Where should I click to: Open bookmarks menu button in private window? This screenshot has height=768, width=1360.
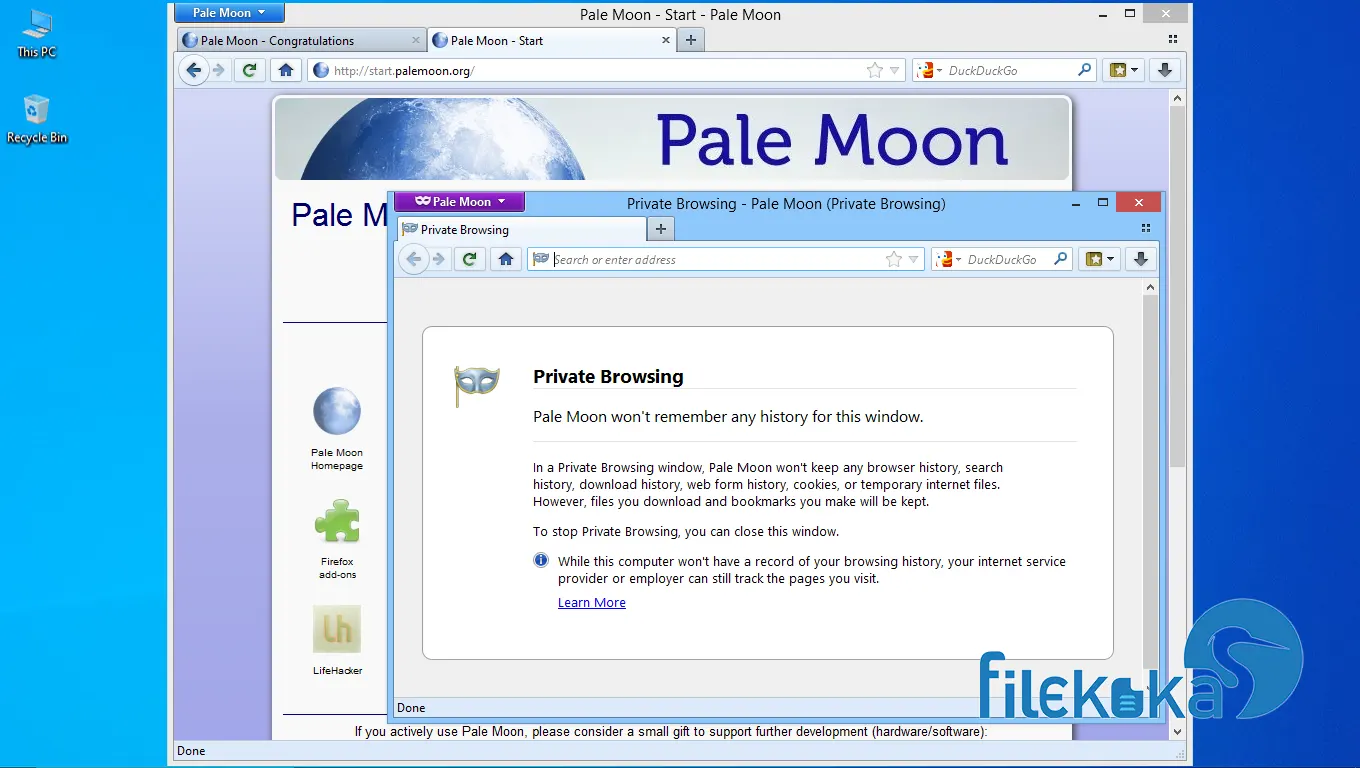click(x=1099, y=259)
